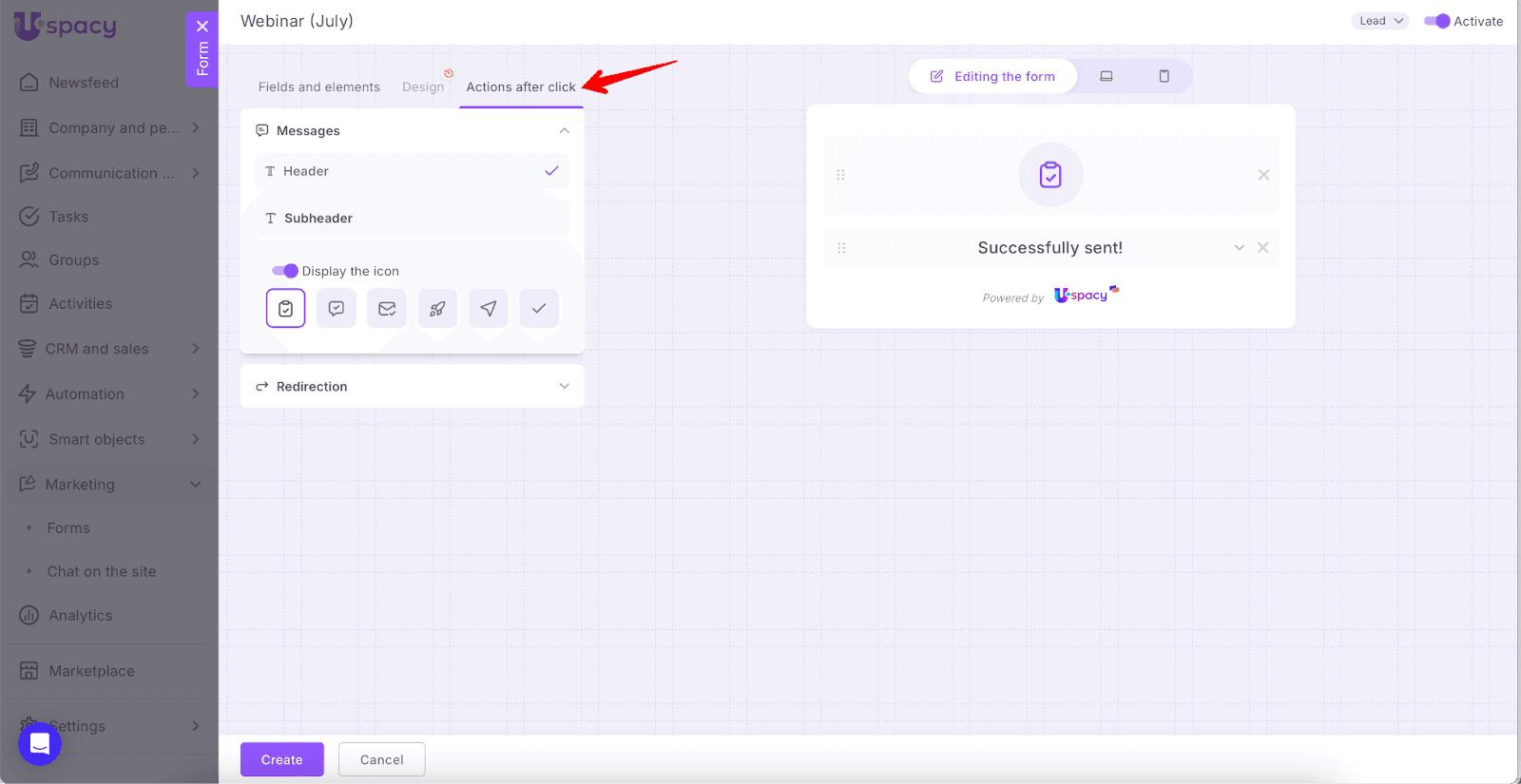This screenshot has width=1521, height=784.
Task: Click the Create button
Action: tap(282, 759)
